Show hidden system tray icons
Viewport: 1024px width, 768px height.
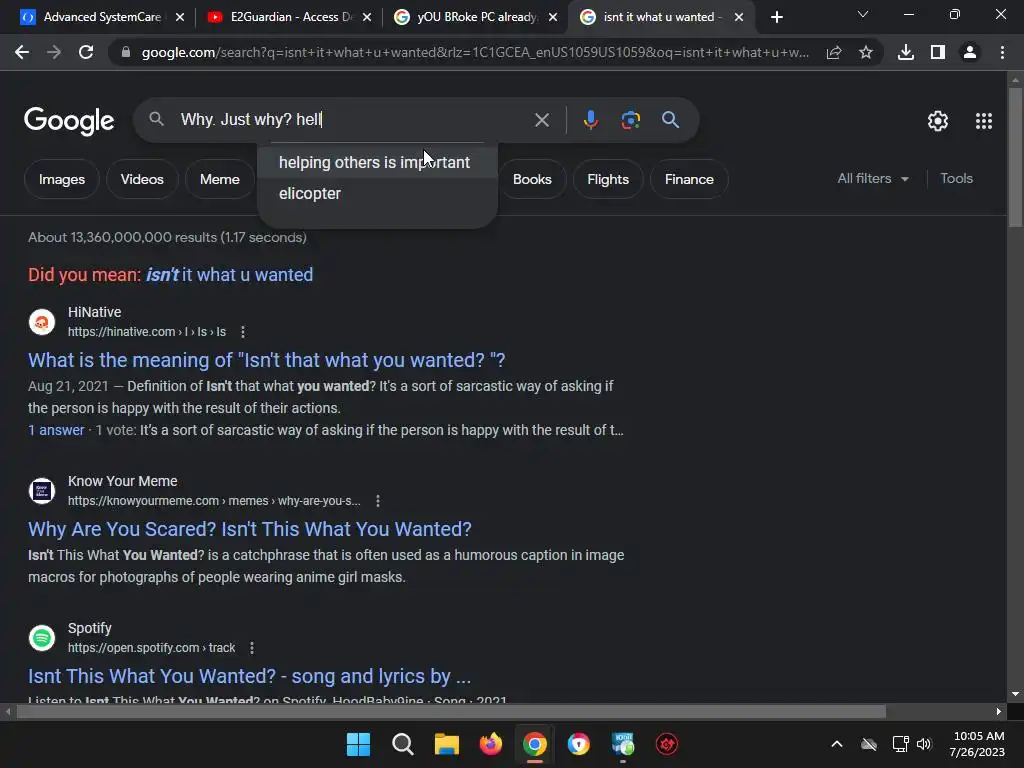pos(837,744)
